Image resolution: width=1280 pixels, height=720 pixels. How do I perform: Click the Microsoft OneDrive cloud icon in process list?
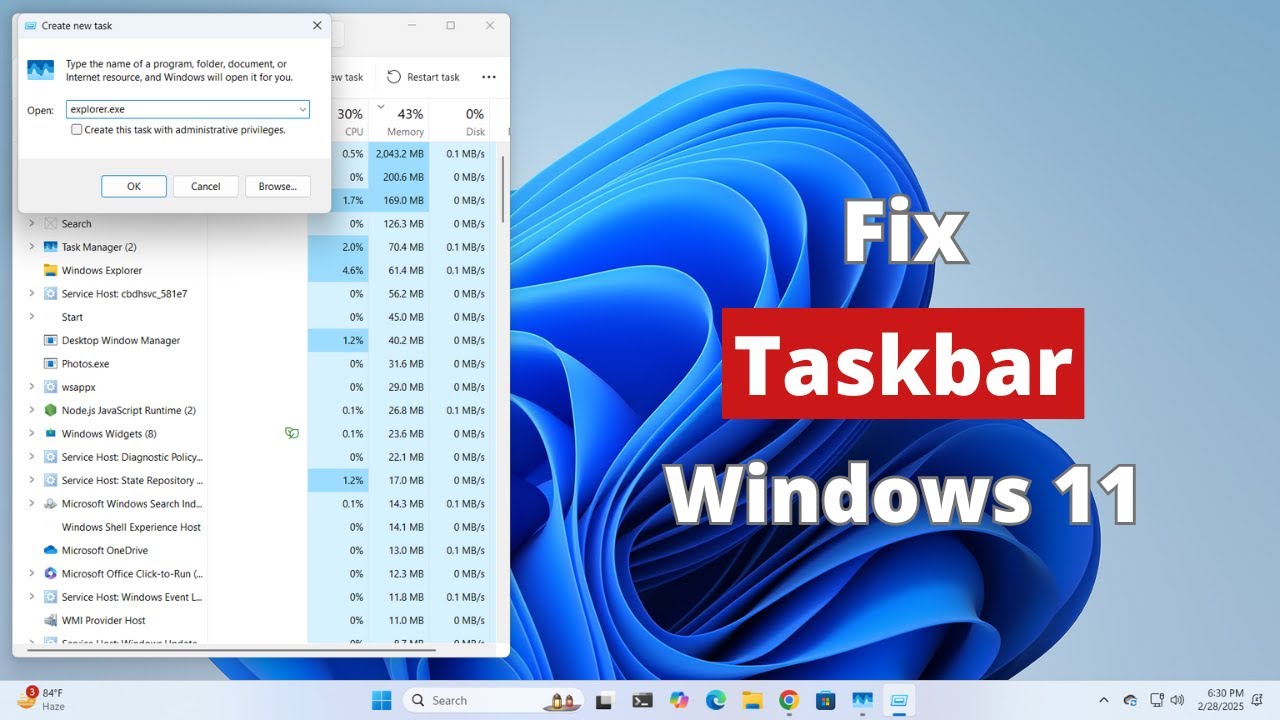[50, 550]
